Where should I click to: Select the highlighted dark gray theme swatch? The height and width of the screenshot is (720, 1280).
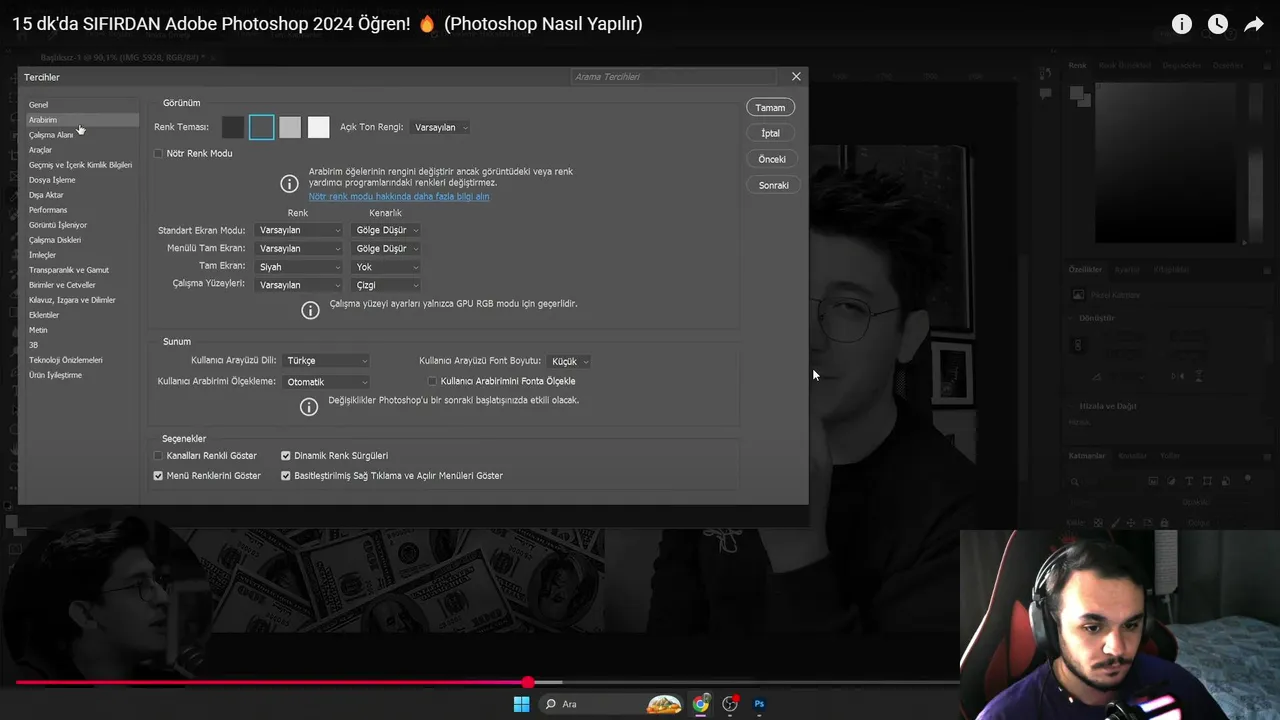point(261,127)
